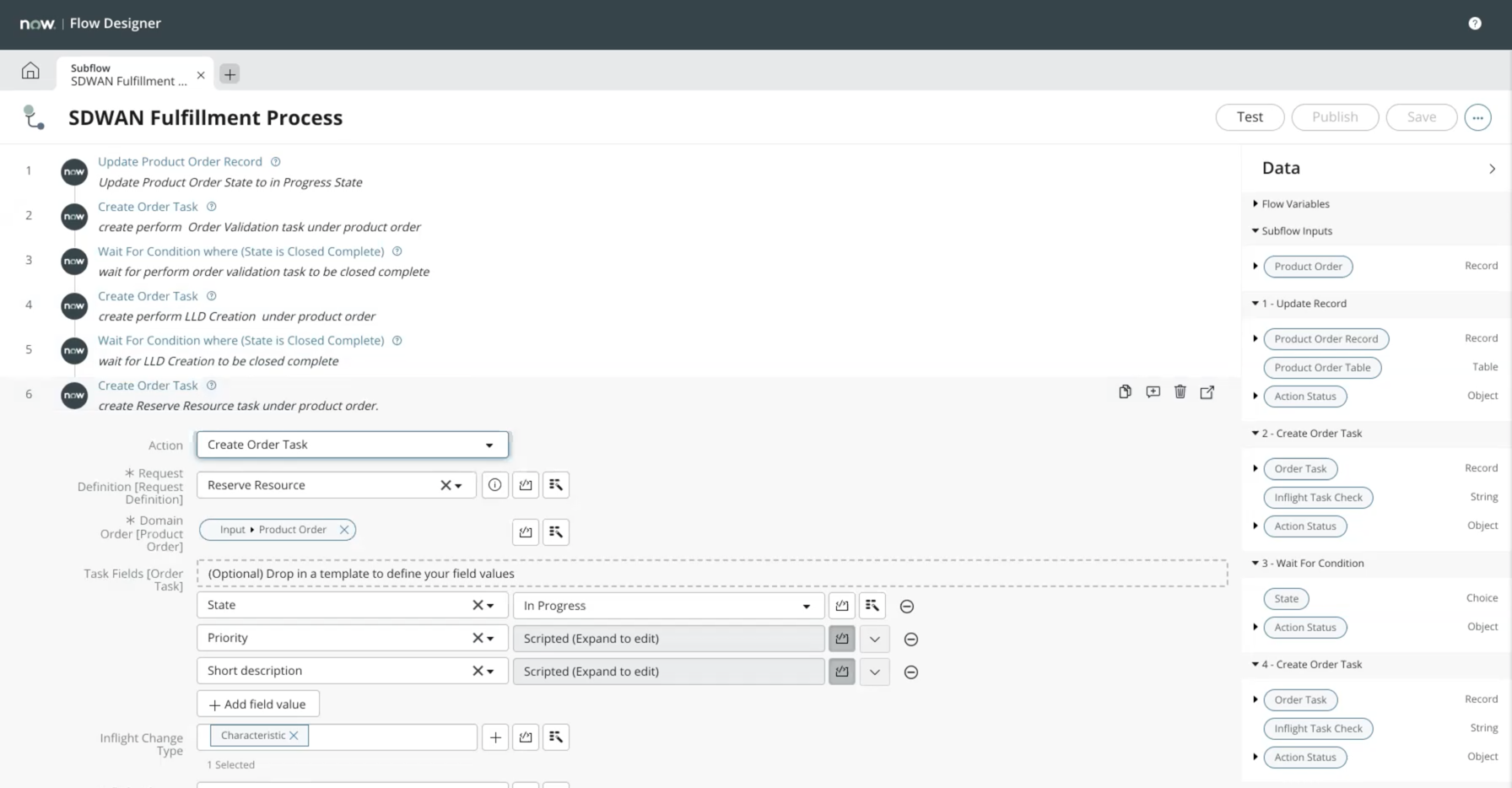Click Add field value button
1512x788 pixels.
pos(258,704)
